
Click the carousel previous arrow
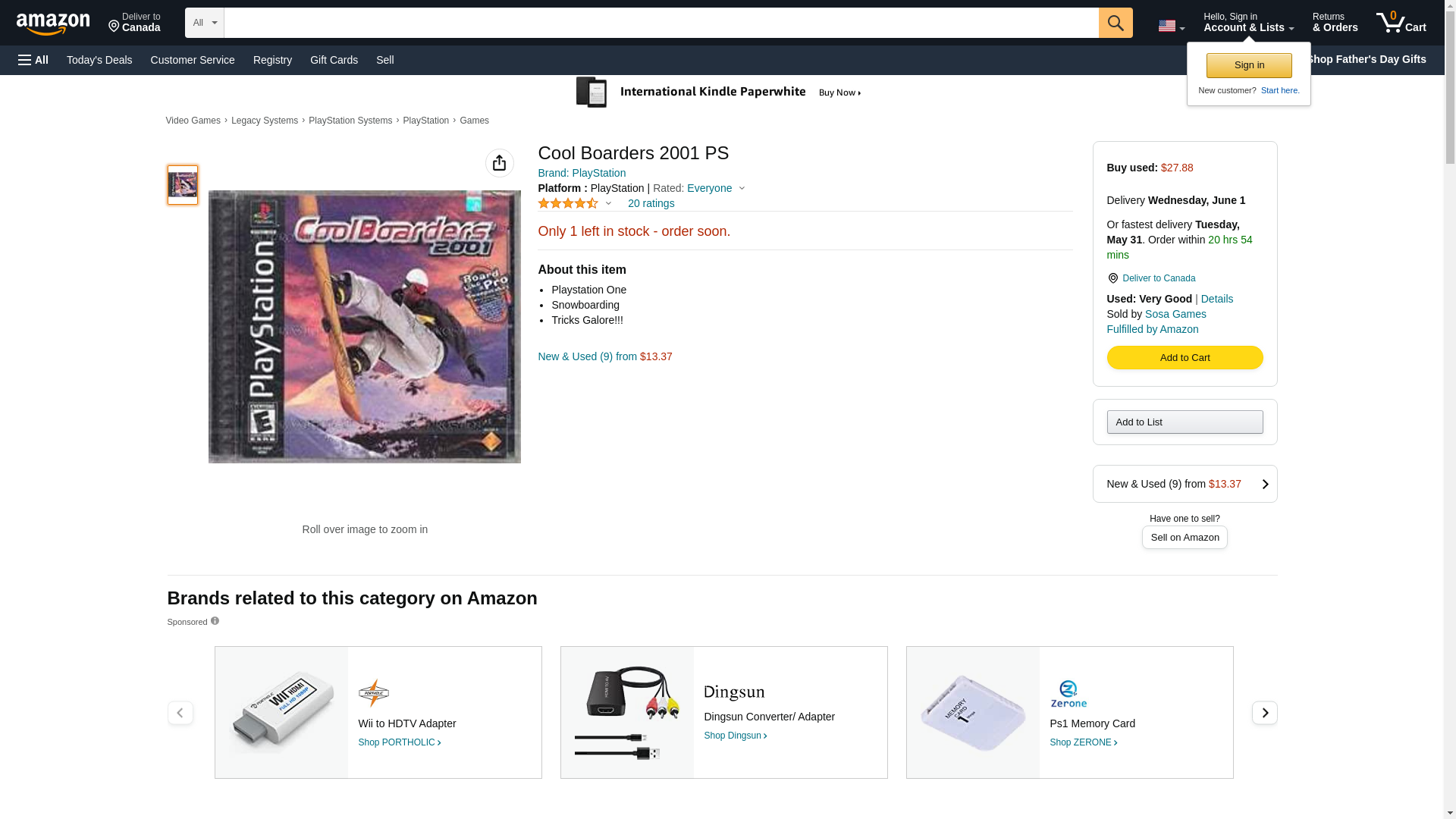coord(180,712)
